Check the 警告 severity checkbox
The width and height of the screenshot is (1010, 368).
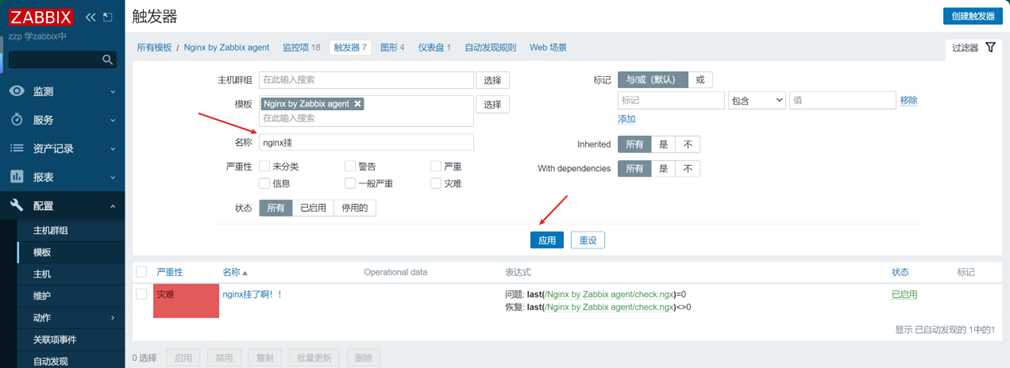[x=350, y=166]
